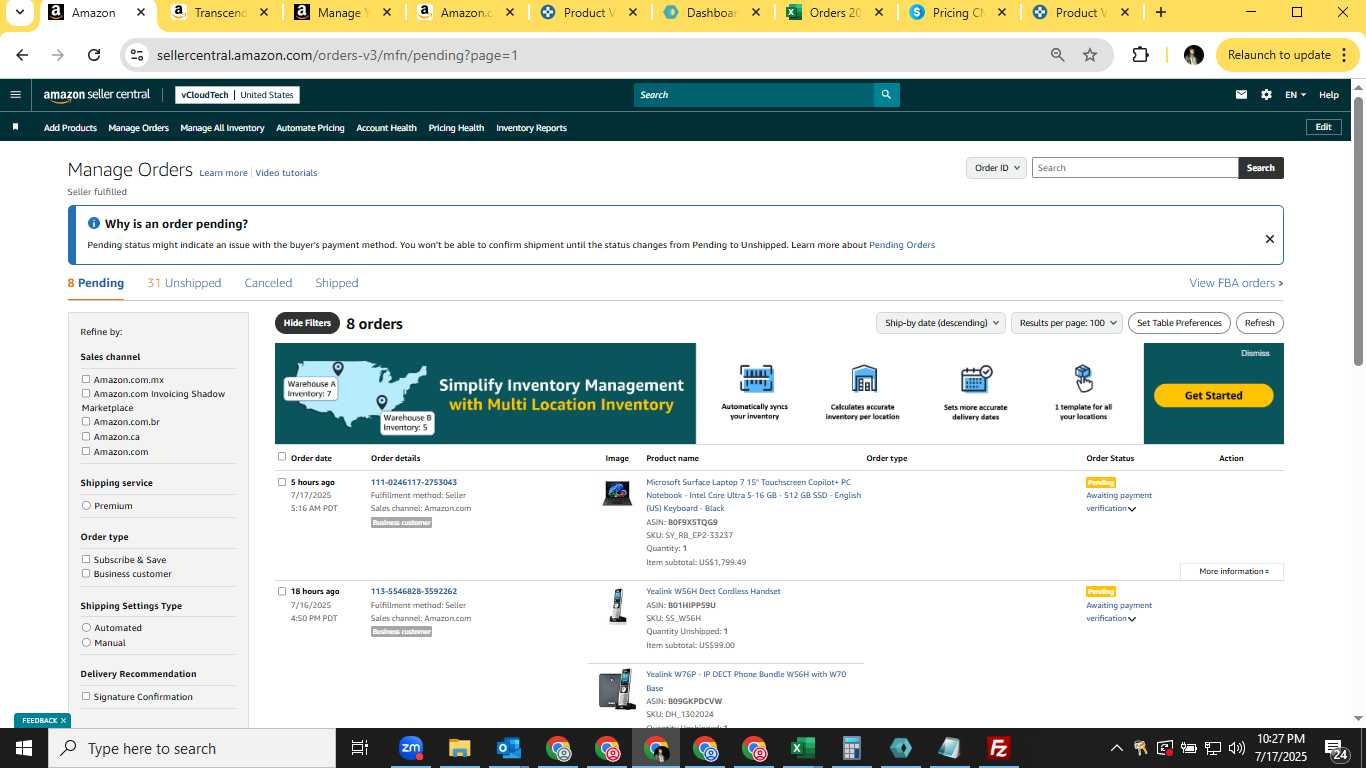Check the Signature Confirmation filter
Image resolution: width=1366 pixels, height=768 pixels.
point(86,696)
